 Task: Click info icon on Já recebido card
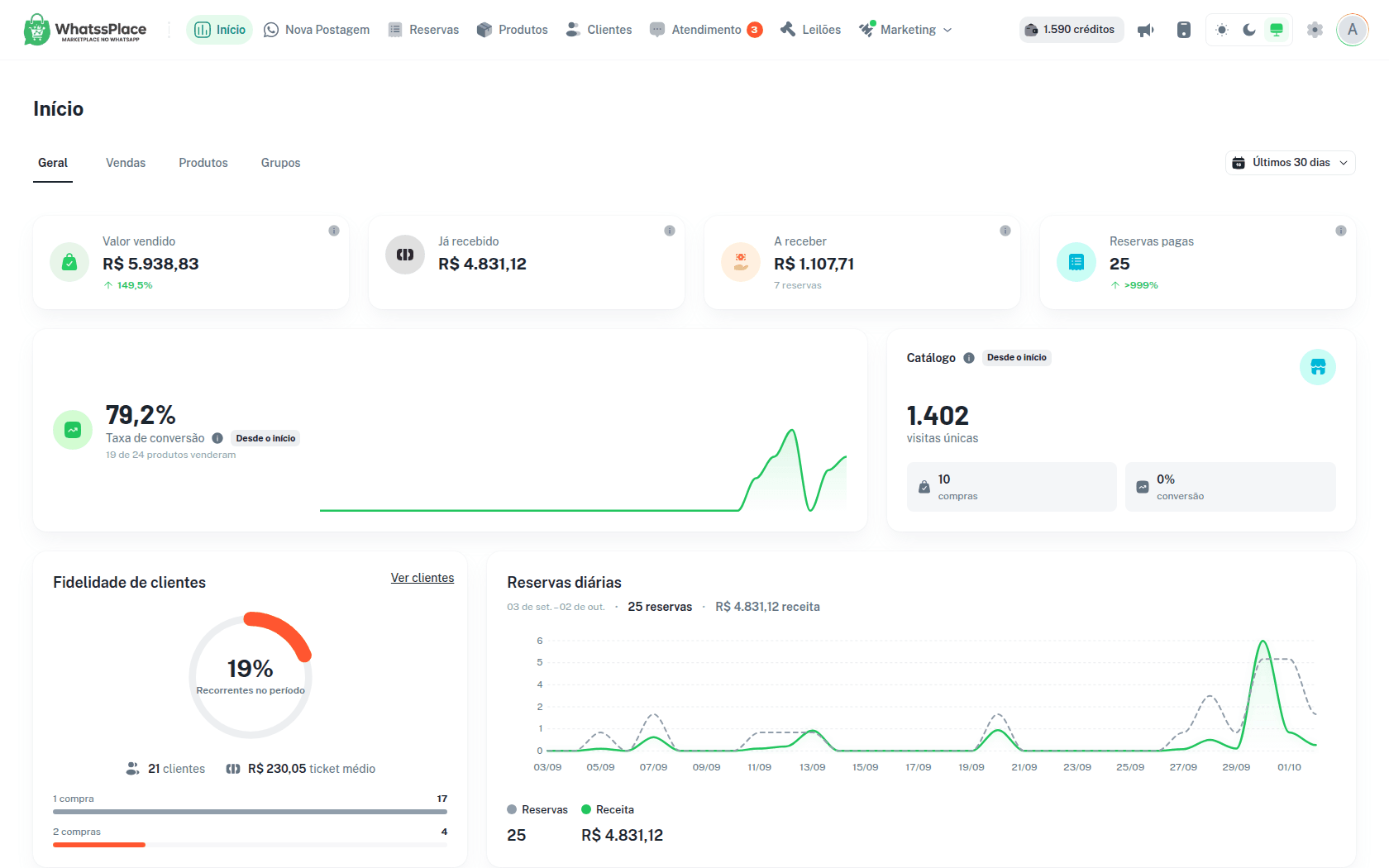(x=670, y=231)
